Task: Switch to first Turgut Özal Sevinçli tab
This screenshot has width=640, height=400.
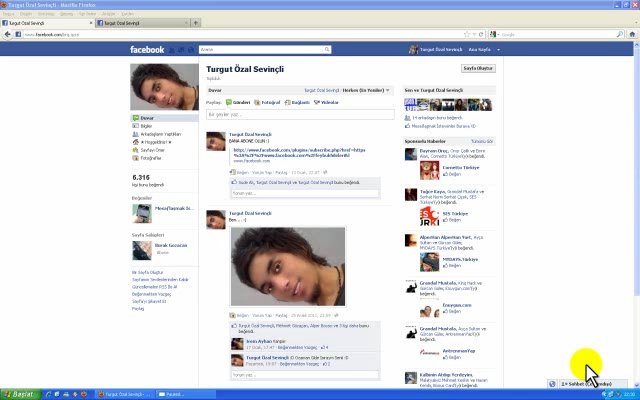Action: point(45,23)
